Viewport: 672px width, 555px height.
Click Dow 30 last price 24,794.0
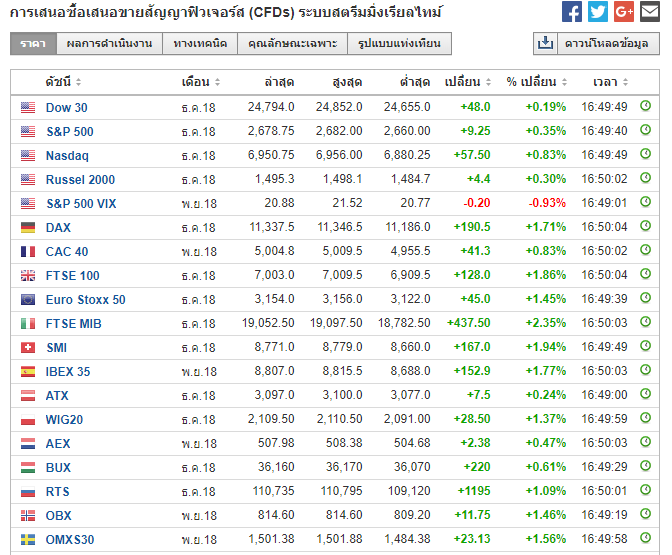point(271,107)
